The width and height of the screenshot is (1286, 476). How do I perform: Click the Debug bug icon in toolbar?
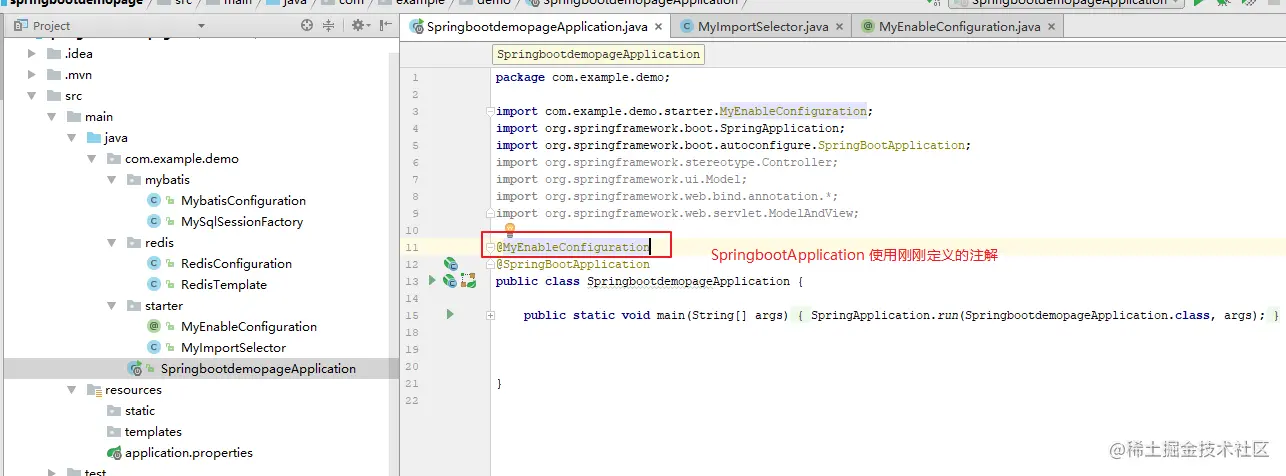point(1222,3)
